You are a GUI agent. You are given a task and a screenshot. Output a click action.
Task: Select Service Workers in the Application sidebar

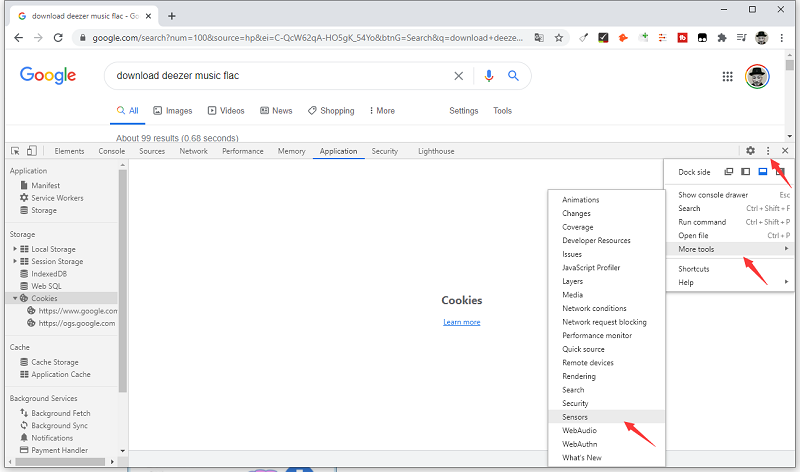point(57,198)
